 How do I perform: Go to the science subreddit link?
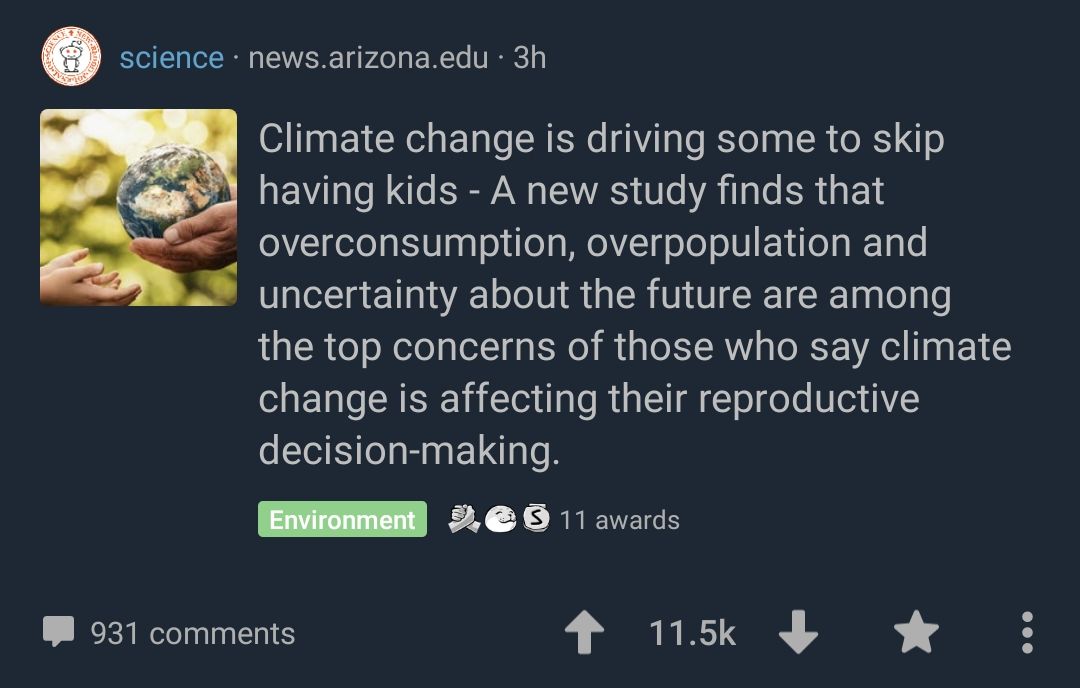[171, 58]
